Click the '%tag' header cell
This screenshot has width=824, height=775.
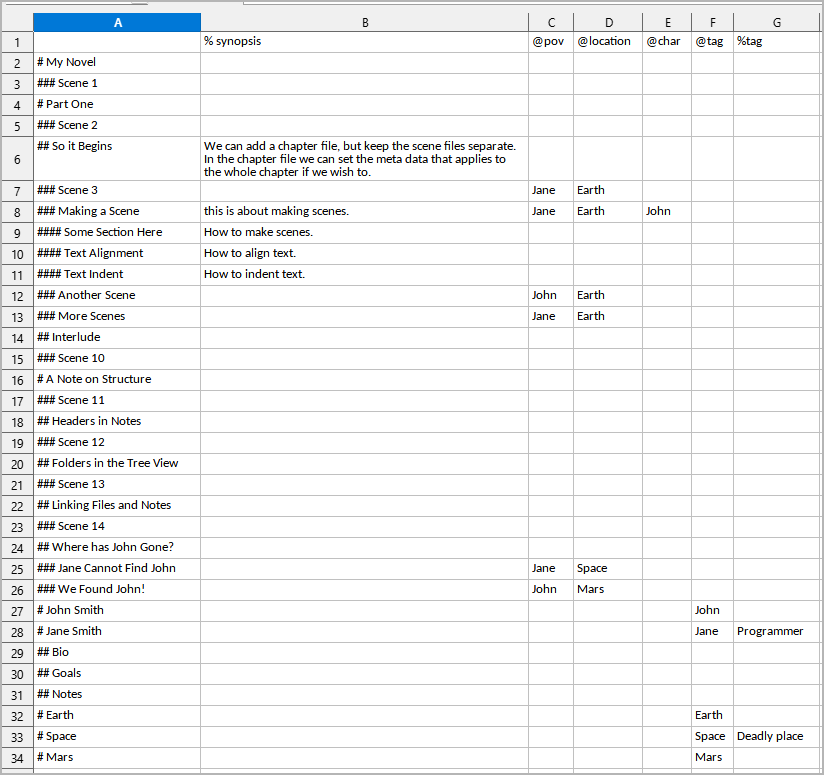pos(776,42)
